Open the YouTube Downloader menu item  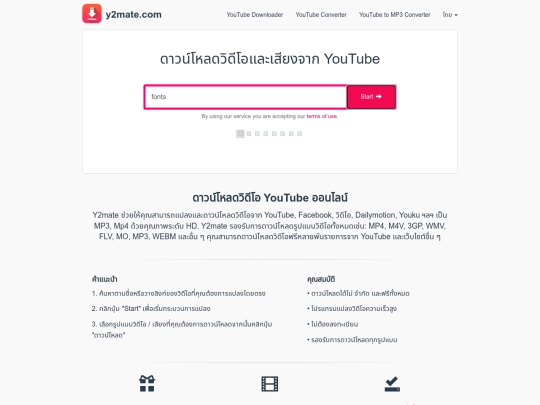[255, 15]
